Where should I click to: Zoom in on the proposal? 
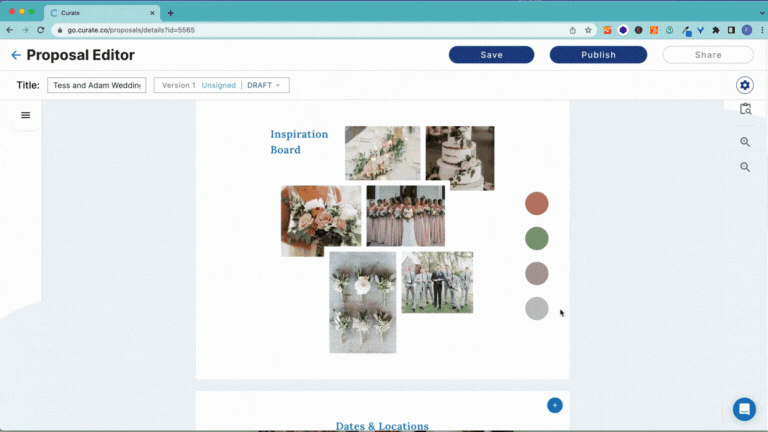[745, 142]
